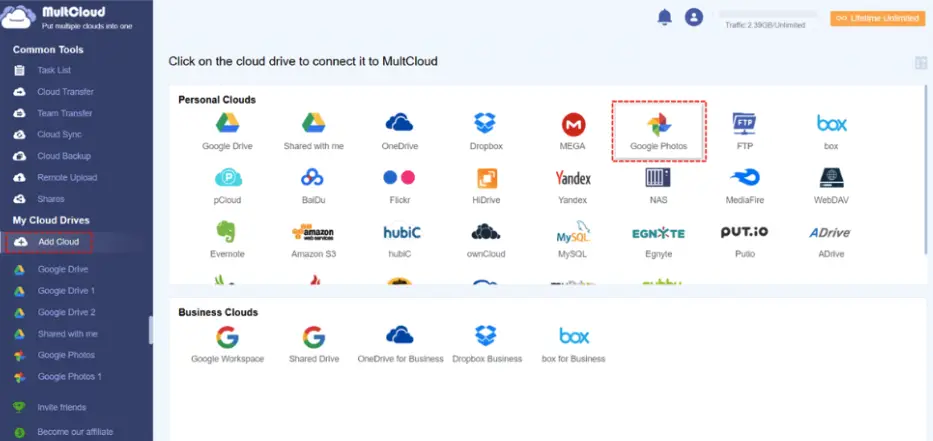This screenshot has height=441, width=933.
Task: Select the MediaFire cloud icon
Action: tap(744, 185)
